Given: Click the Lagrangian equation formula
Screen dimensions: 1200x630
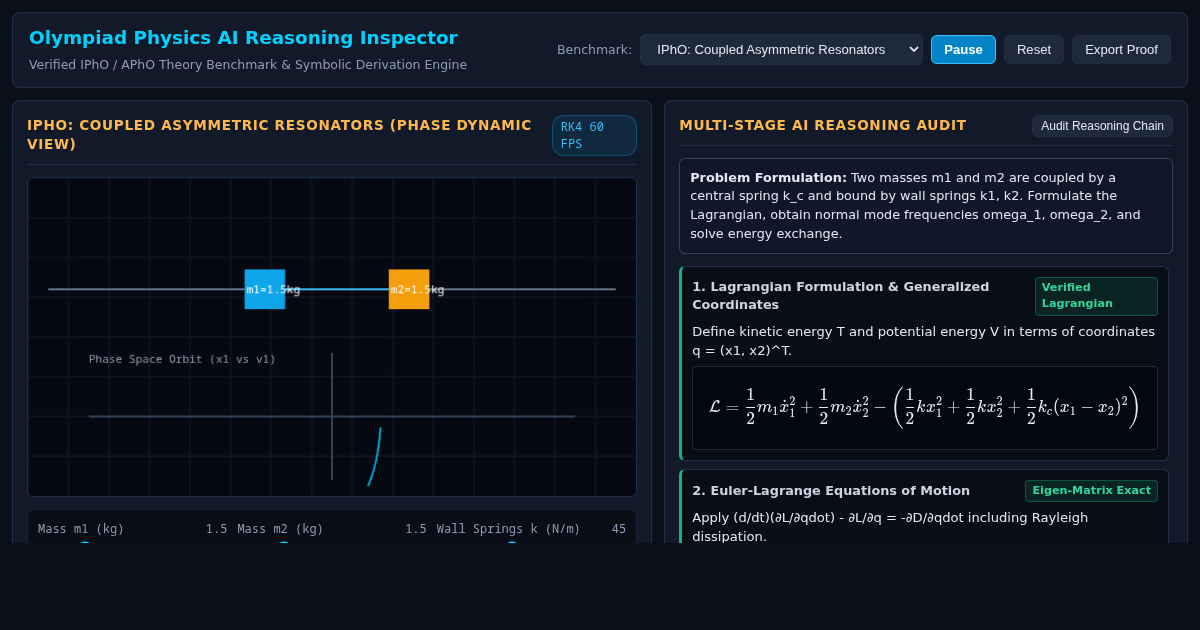Looking at the screenshot, I should [x=924, y=407].
